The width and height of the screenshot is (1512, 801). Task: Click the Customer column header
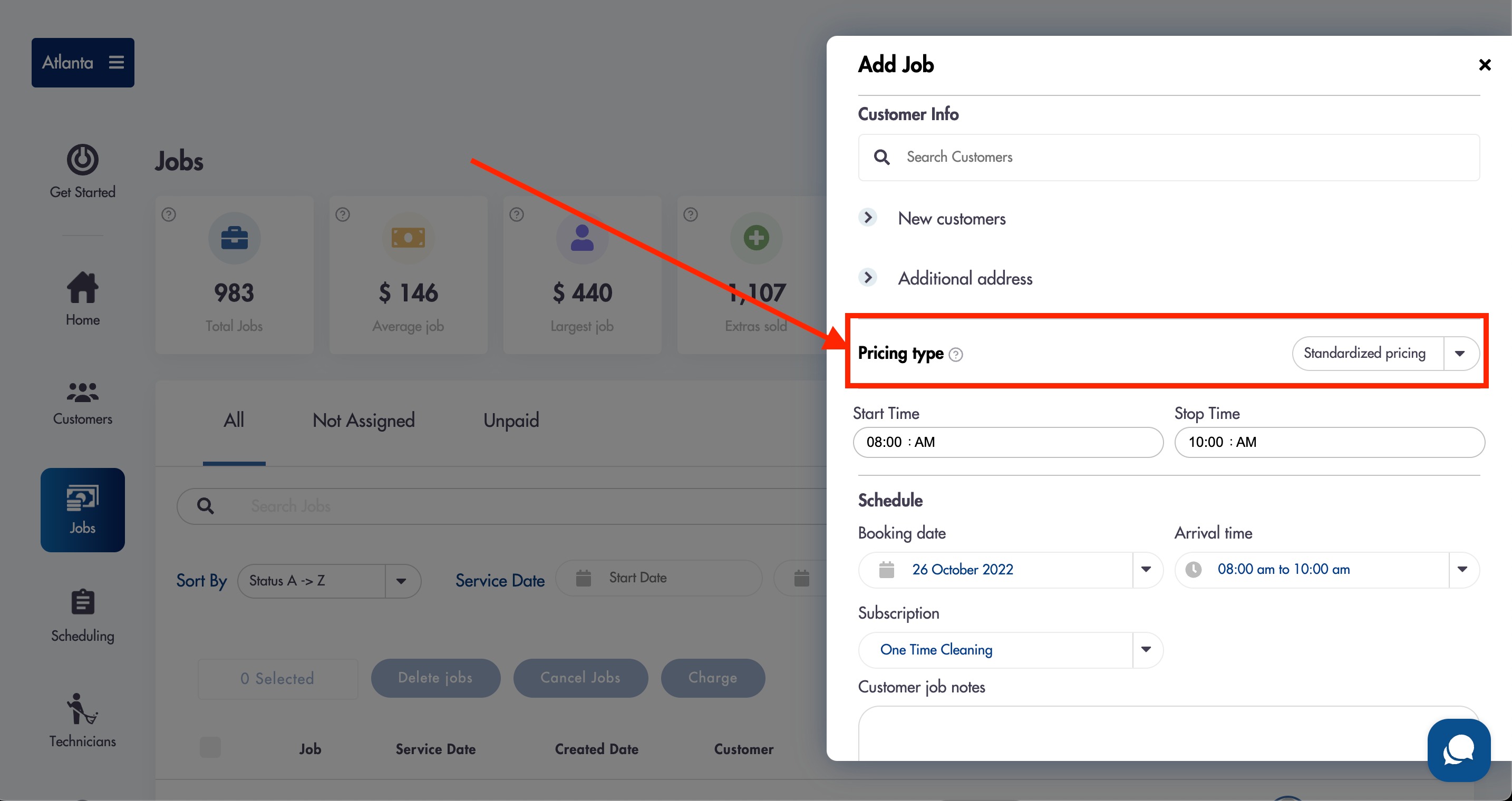[x=744, y=749]
